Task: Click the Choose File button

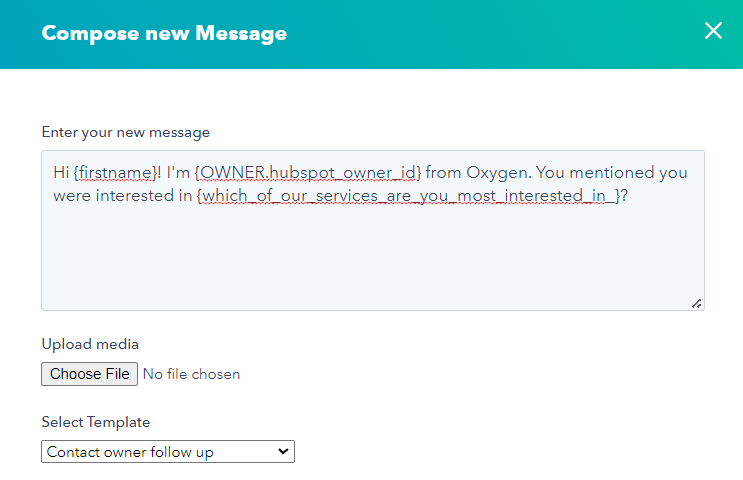Action: click(x=89, y=374)
